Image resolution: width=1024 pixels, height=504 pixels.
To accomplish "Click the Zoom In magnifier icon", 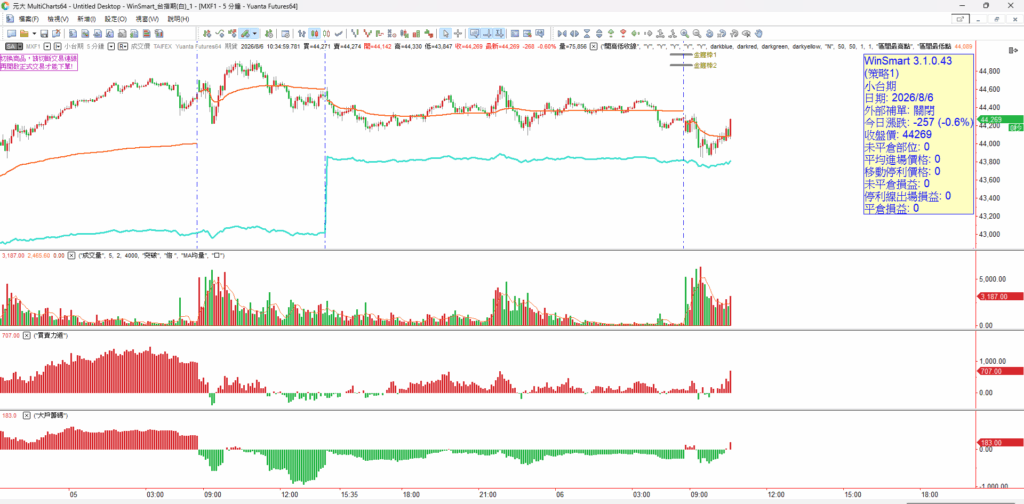I will point(684,33).
